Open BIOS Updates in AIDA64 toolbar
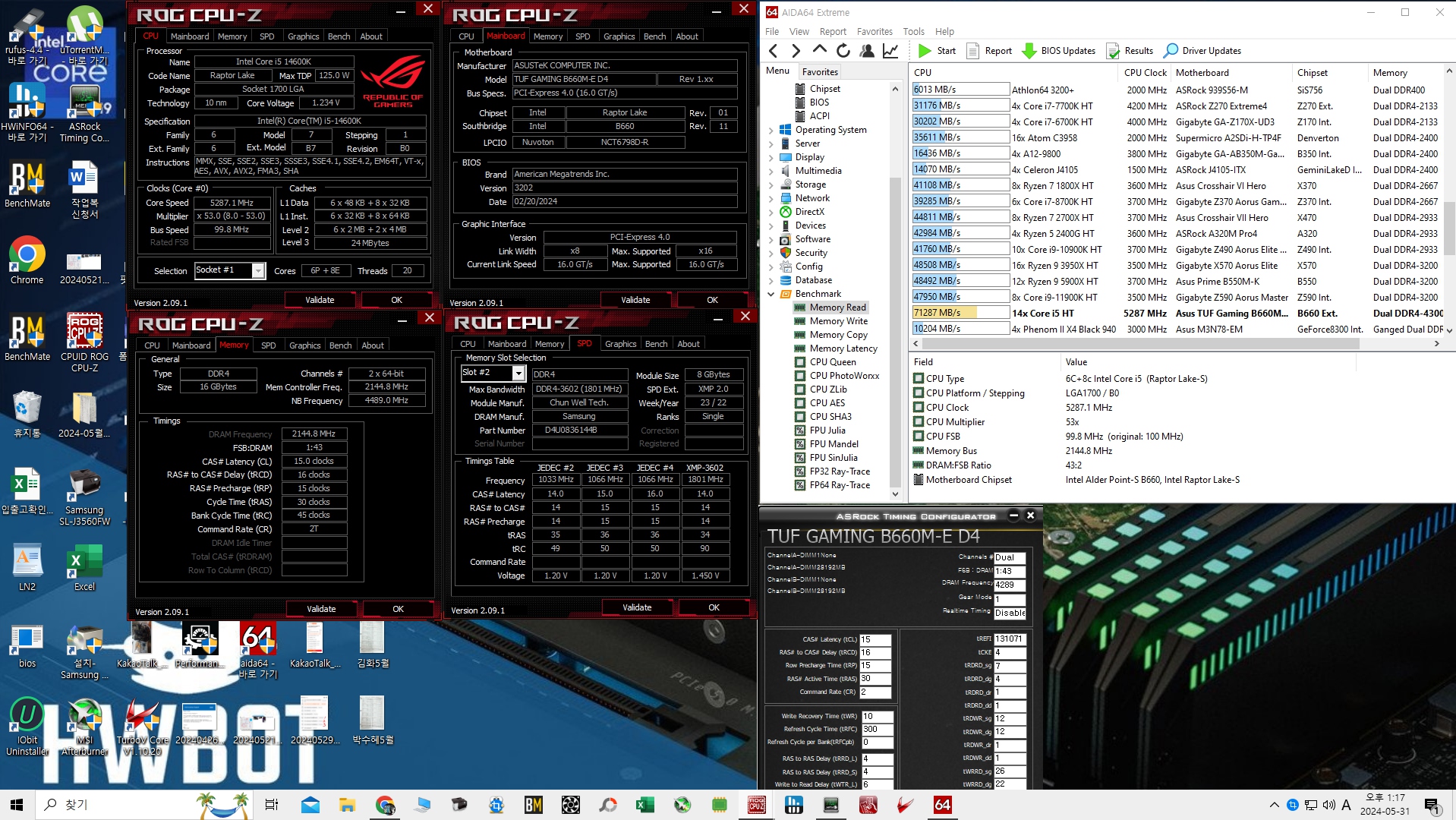Image resolution: width=1456 pixels, height=820 pixels. 1058,51
